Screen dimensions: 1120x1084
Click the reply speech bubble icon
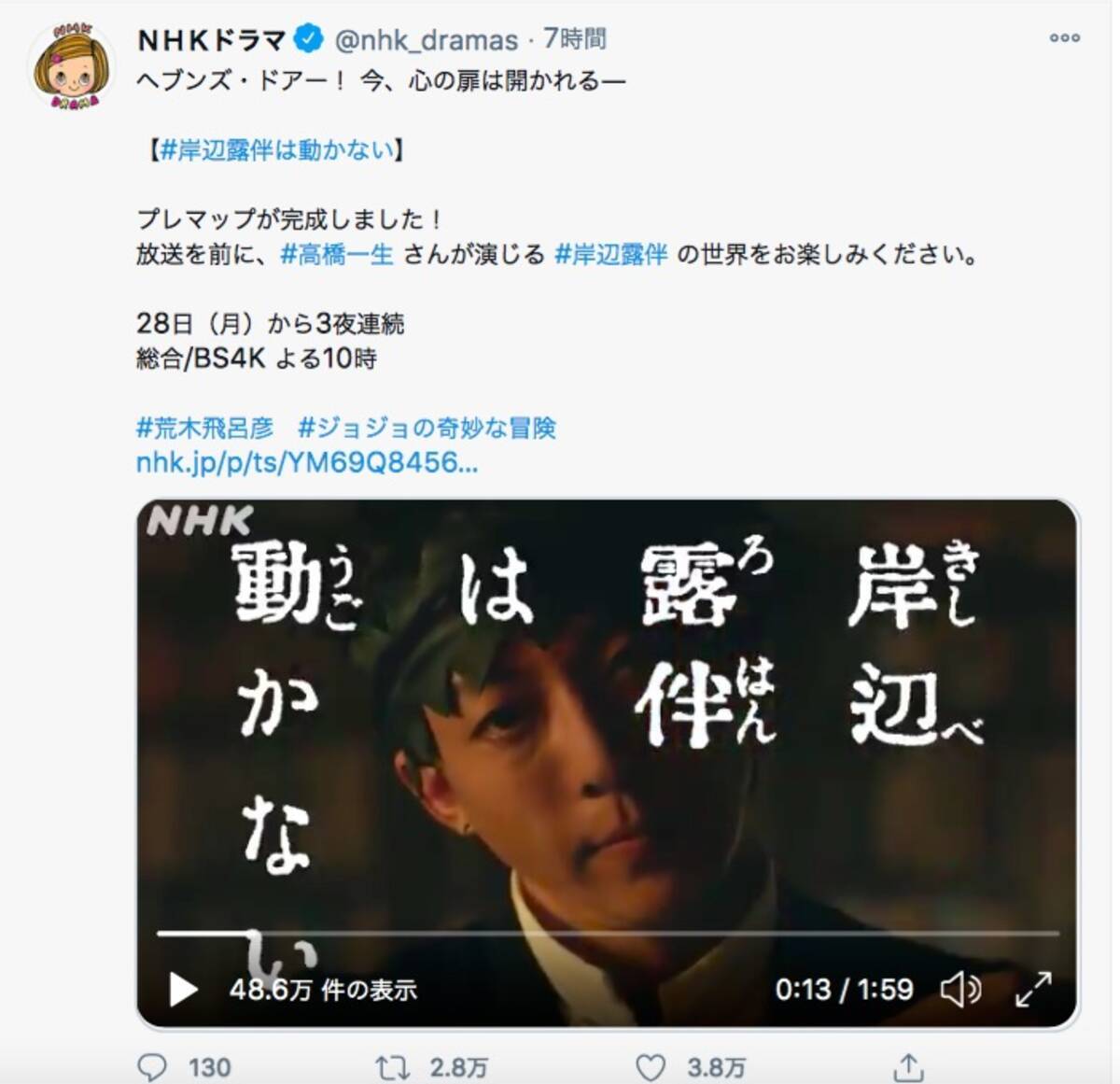coord(152,1067)
